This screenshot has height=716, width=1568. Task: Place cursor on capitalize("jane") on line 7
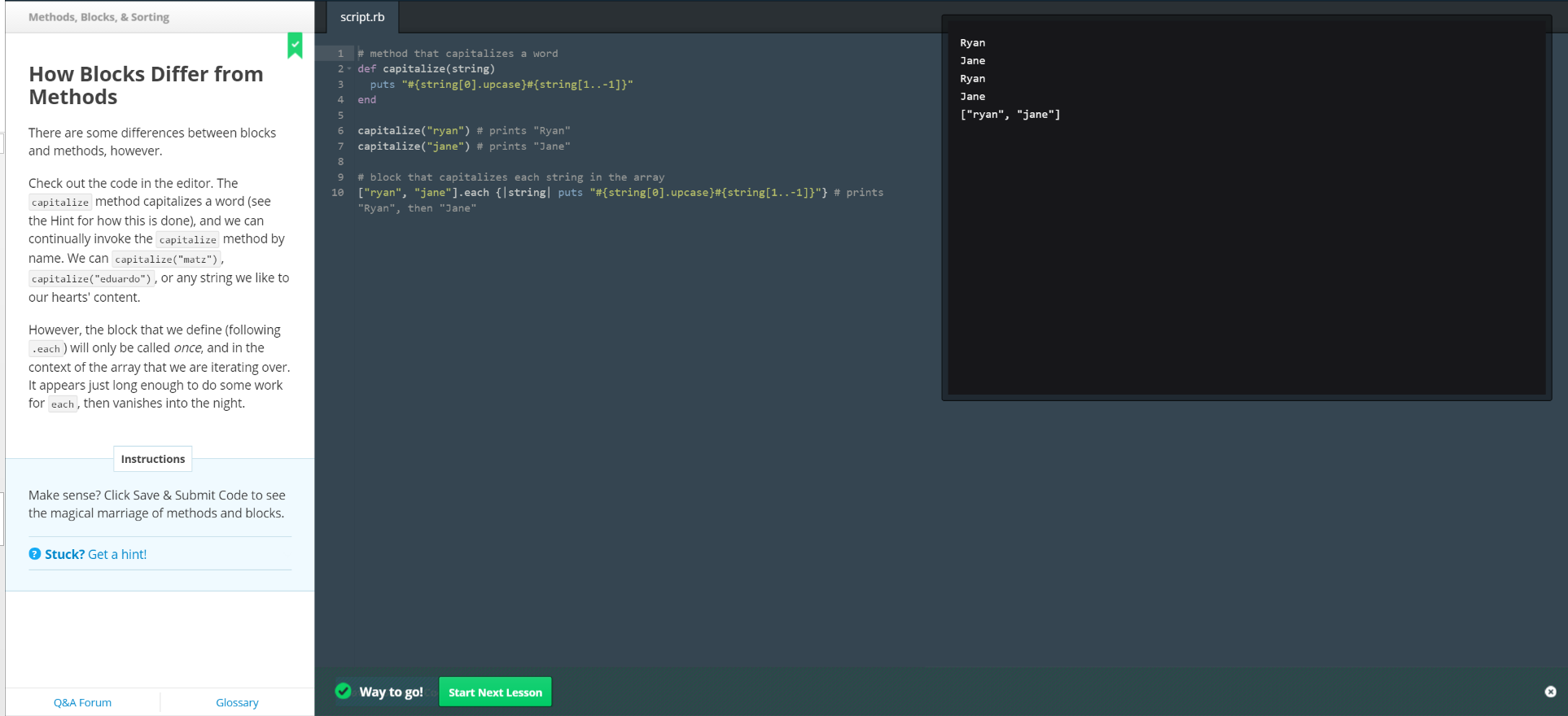pyautogui.click(x=414, y=146)
